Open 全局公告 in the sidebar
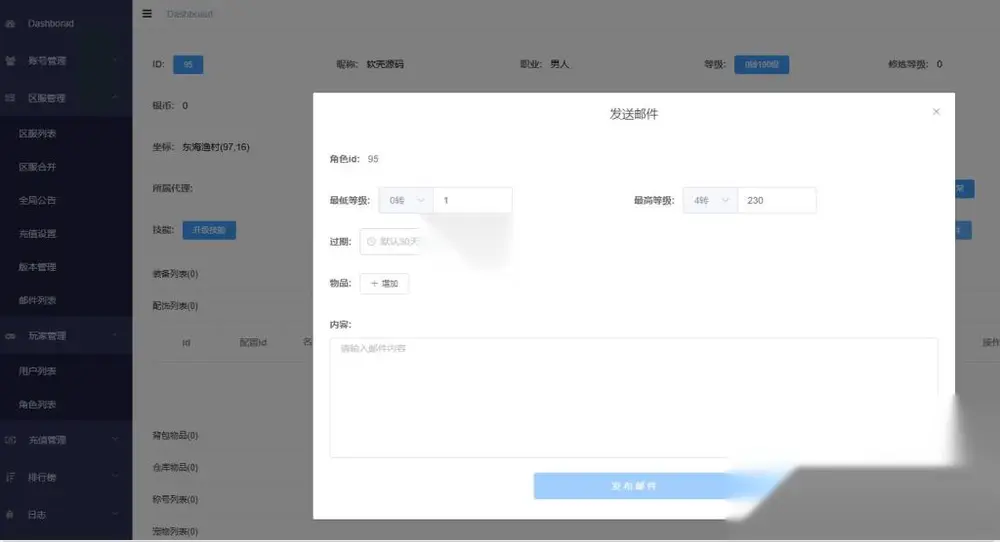This screenshot has height=542, width=1000. pos(37,200)
